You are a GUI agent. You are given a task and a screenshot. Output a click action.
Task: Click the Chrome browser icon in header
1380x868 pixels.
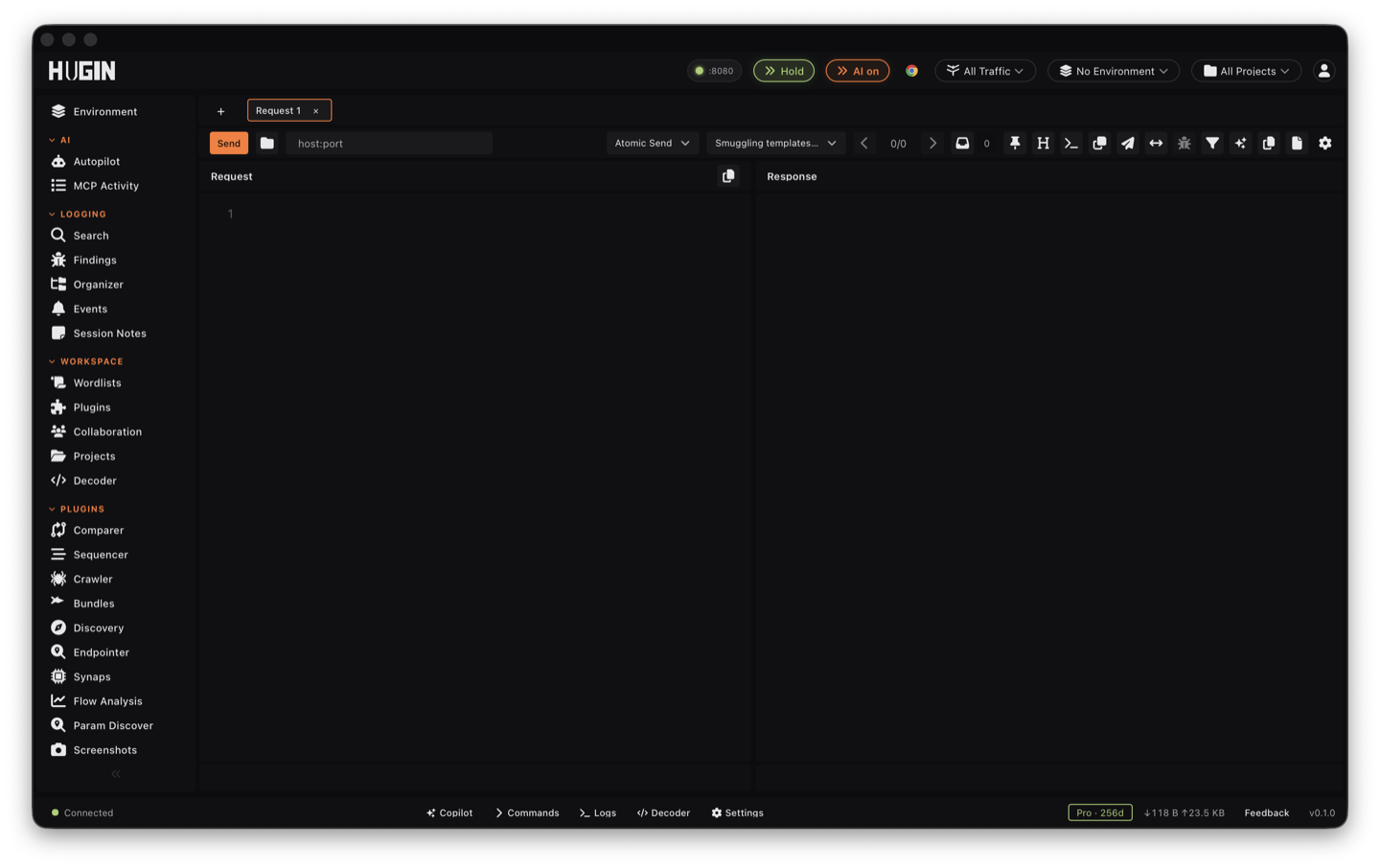(911, 71)
